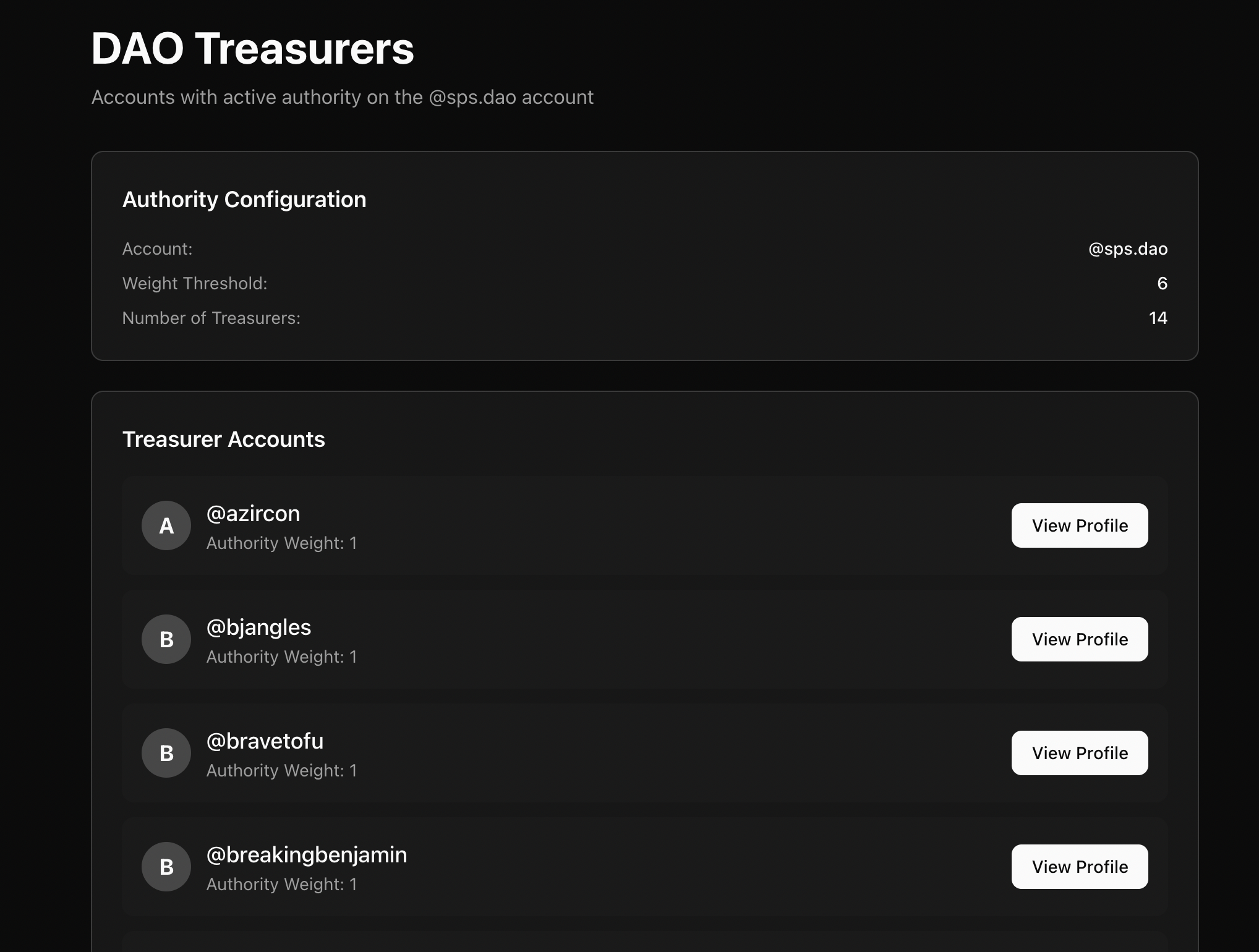Select the @bjangles account name
This screenshot has height=952, width=1259.
pos(258,627)
